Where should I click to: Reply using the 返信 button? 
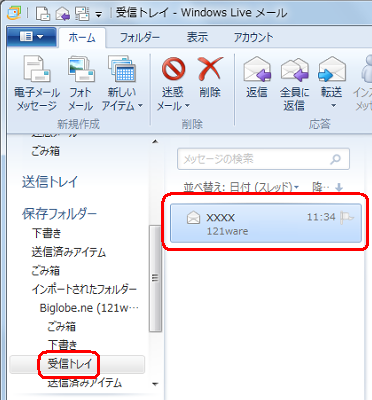point(257,77)
